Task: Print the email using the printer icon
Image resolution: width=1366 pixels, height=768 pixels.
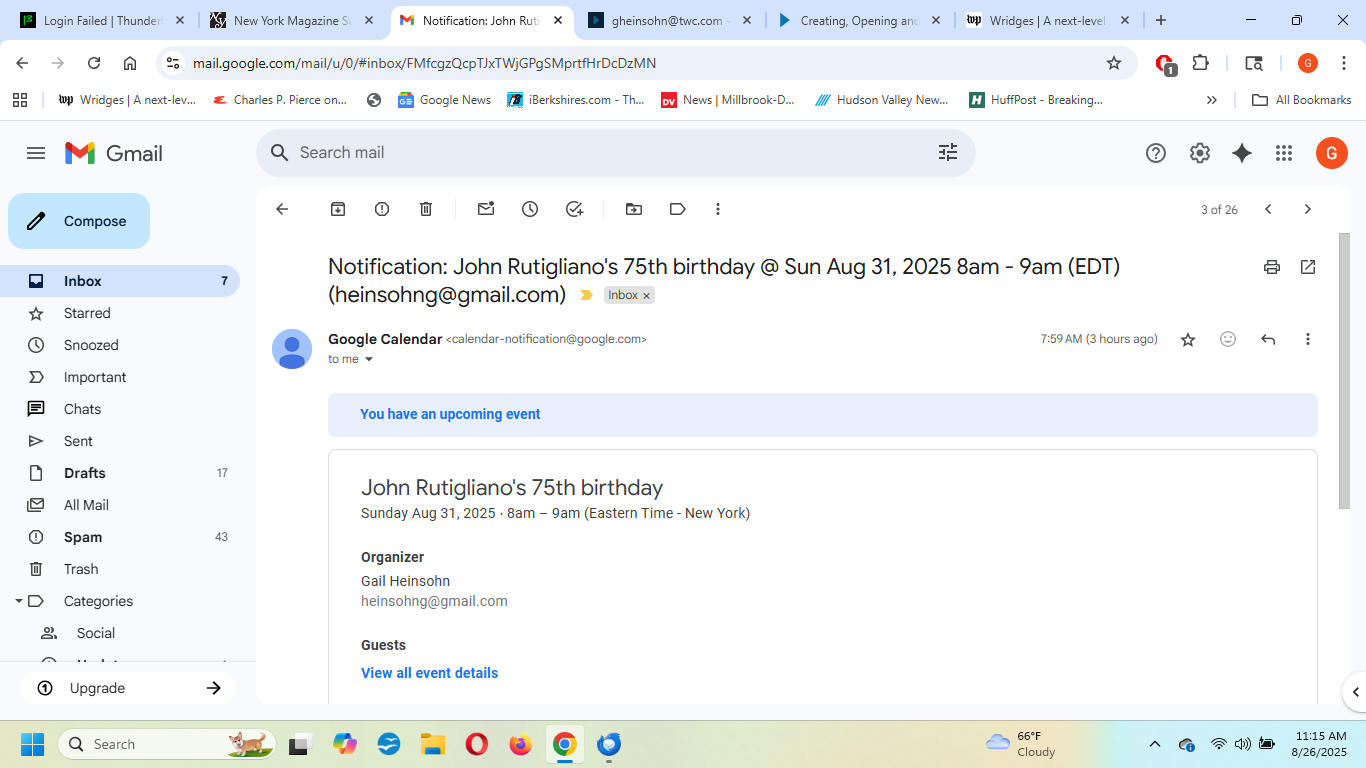Action: 1272,267
